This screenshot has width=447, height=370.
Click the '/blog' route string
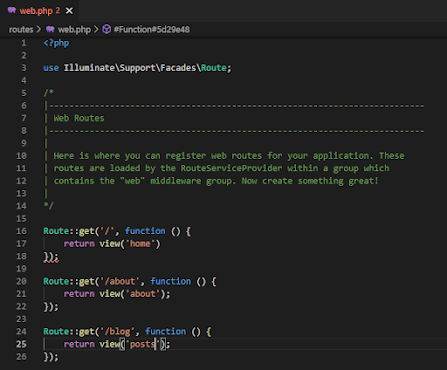tap(117, 332)
